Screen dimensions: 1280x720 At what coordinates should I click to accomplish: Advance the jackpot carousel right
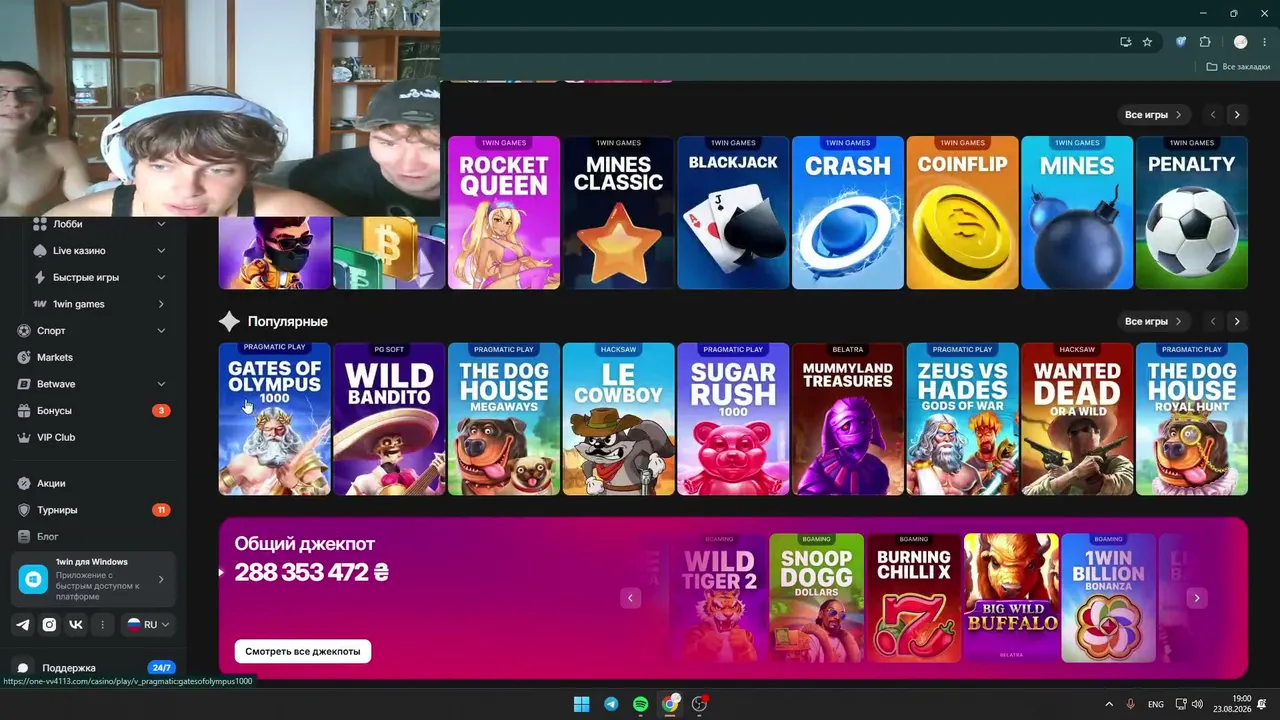tap(1197, 598)
